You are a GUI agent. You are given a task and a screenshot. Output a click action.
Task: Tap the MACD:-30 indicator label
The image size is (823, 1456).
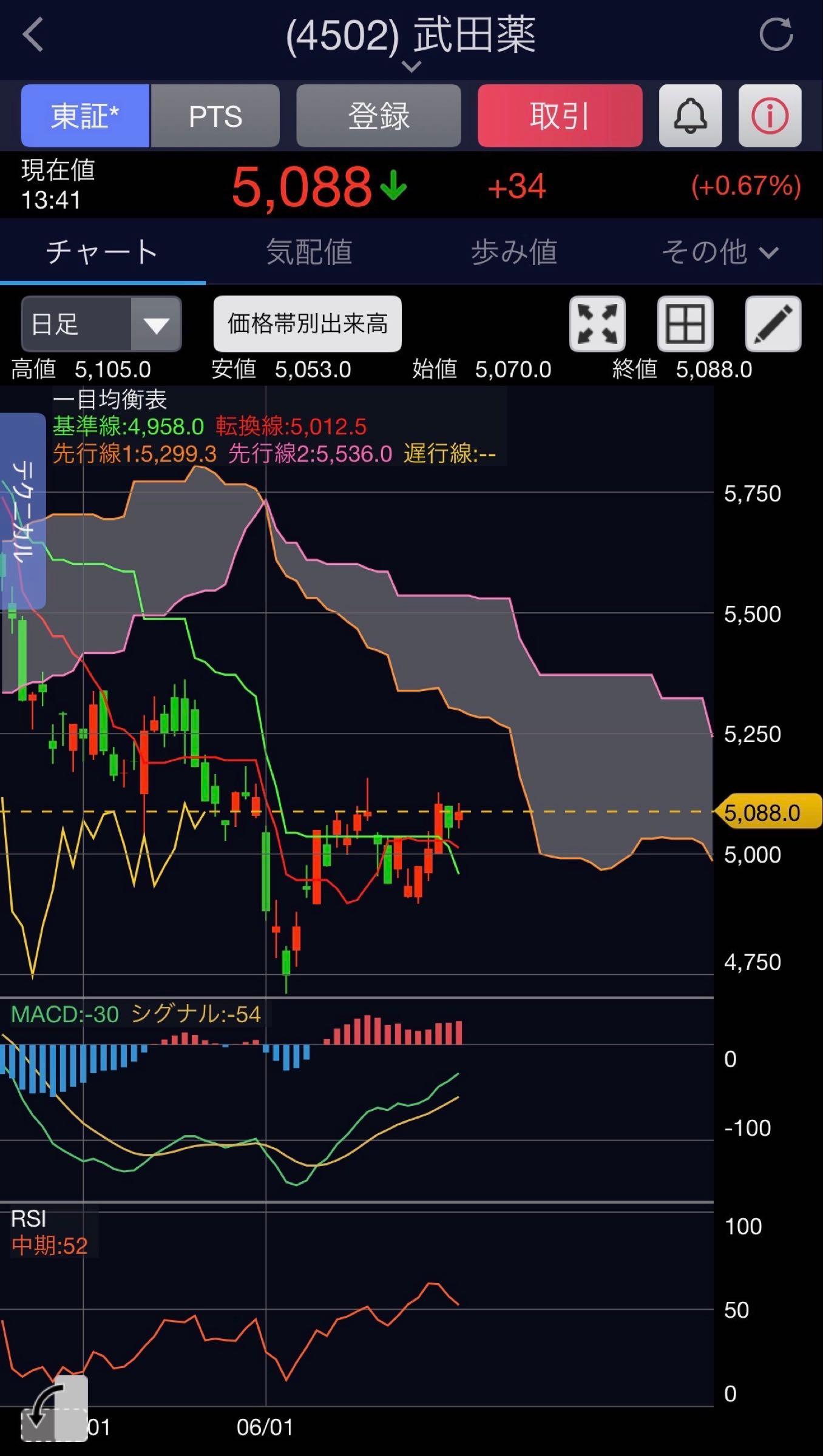pyautogui.click(x=65, y=1014)
